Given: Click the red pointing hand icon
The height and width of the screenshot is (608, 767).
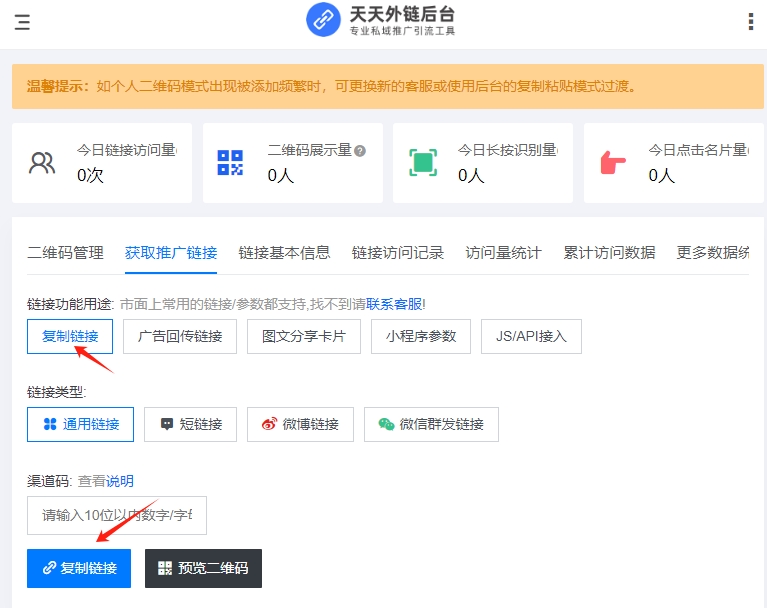Looking at the screenshot, I should (x=612, y=163).
